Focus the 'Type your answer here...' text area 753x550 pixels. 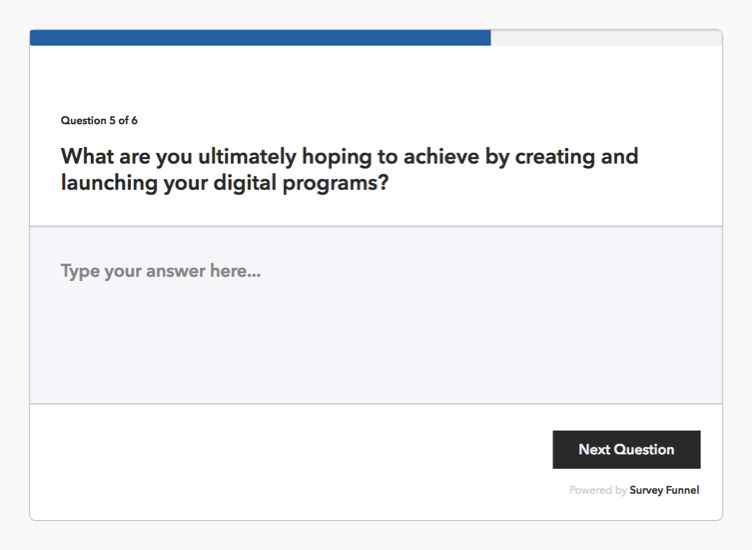tap(376, 315)
